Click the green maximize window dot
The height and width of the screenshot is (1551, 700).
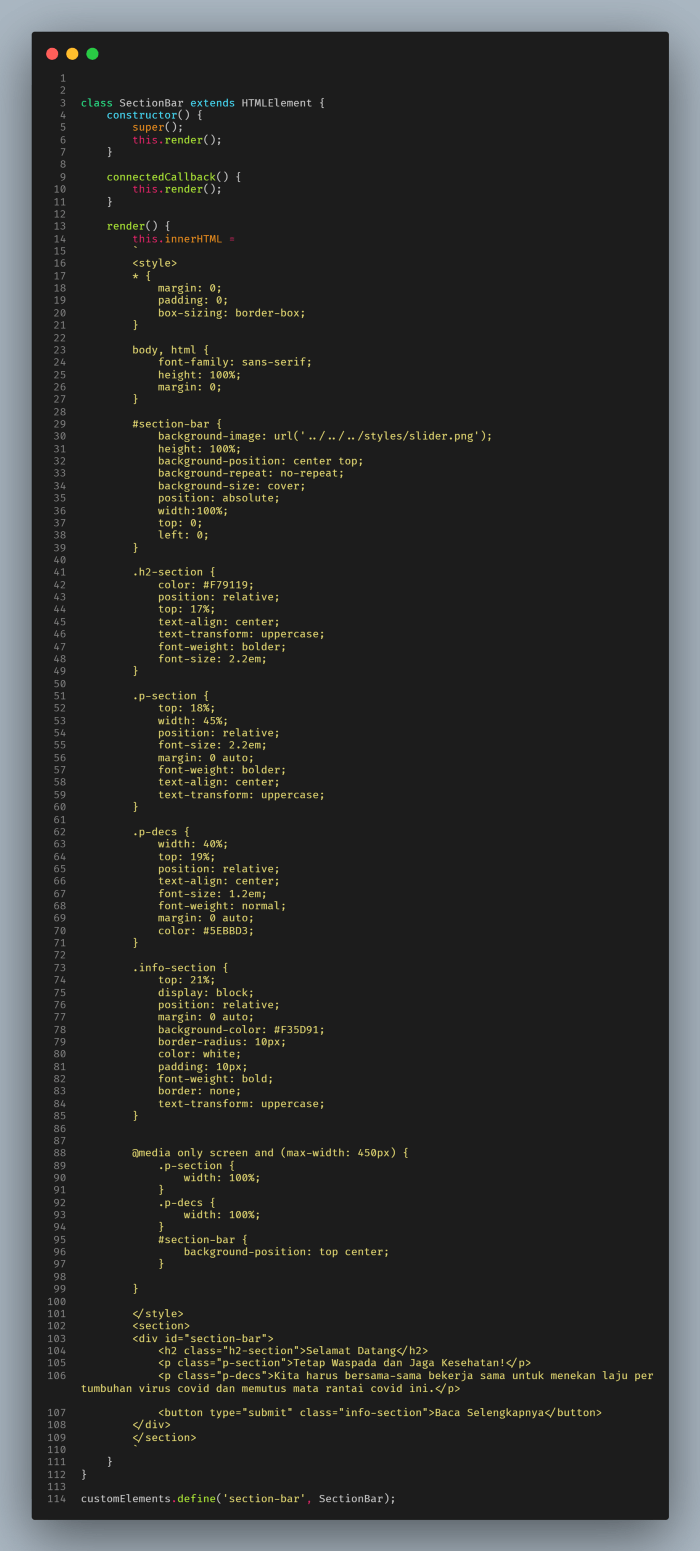pyautogui.click(x=92, y=54)
